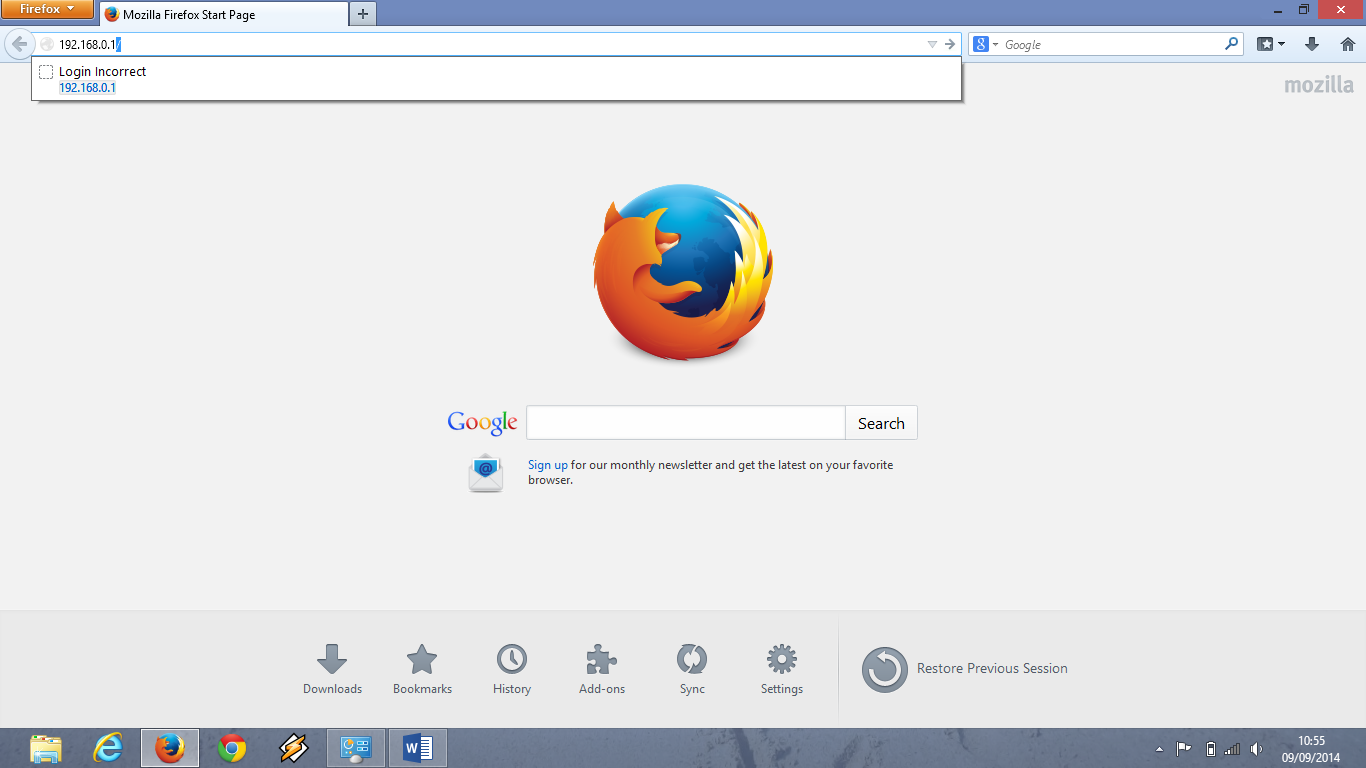Image resolution: width=1366 pixels, height=768 pixels.
Task: Open the downloads arrow in toolbar
Action: click(1313, 44)
